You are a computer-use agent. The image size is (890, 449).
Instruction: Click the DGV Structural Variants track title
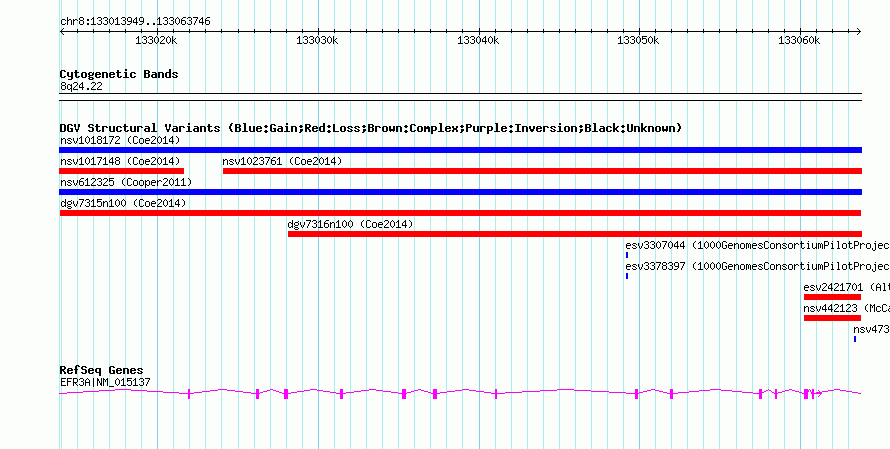[370, 128]
